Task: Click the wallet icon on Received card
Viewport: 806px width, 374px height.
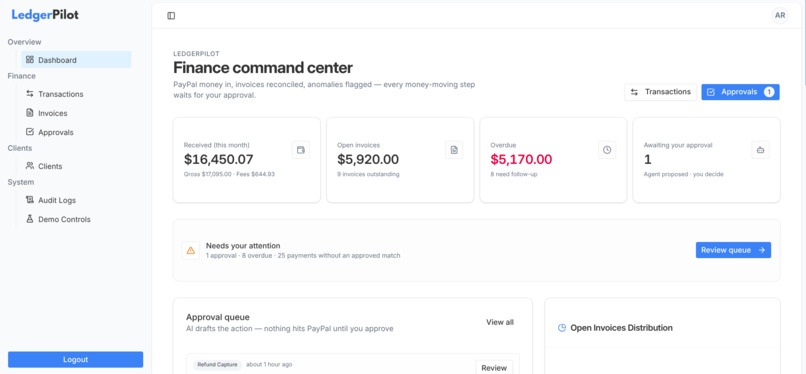Action: [301, 150]
